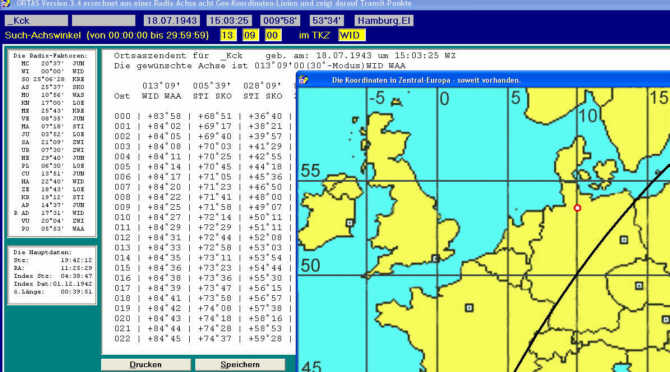The image size is (670, 372).
Task: Click the Speichern button
Action: [240, 365]
